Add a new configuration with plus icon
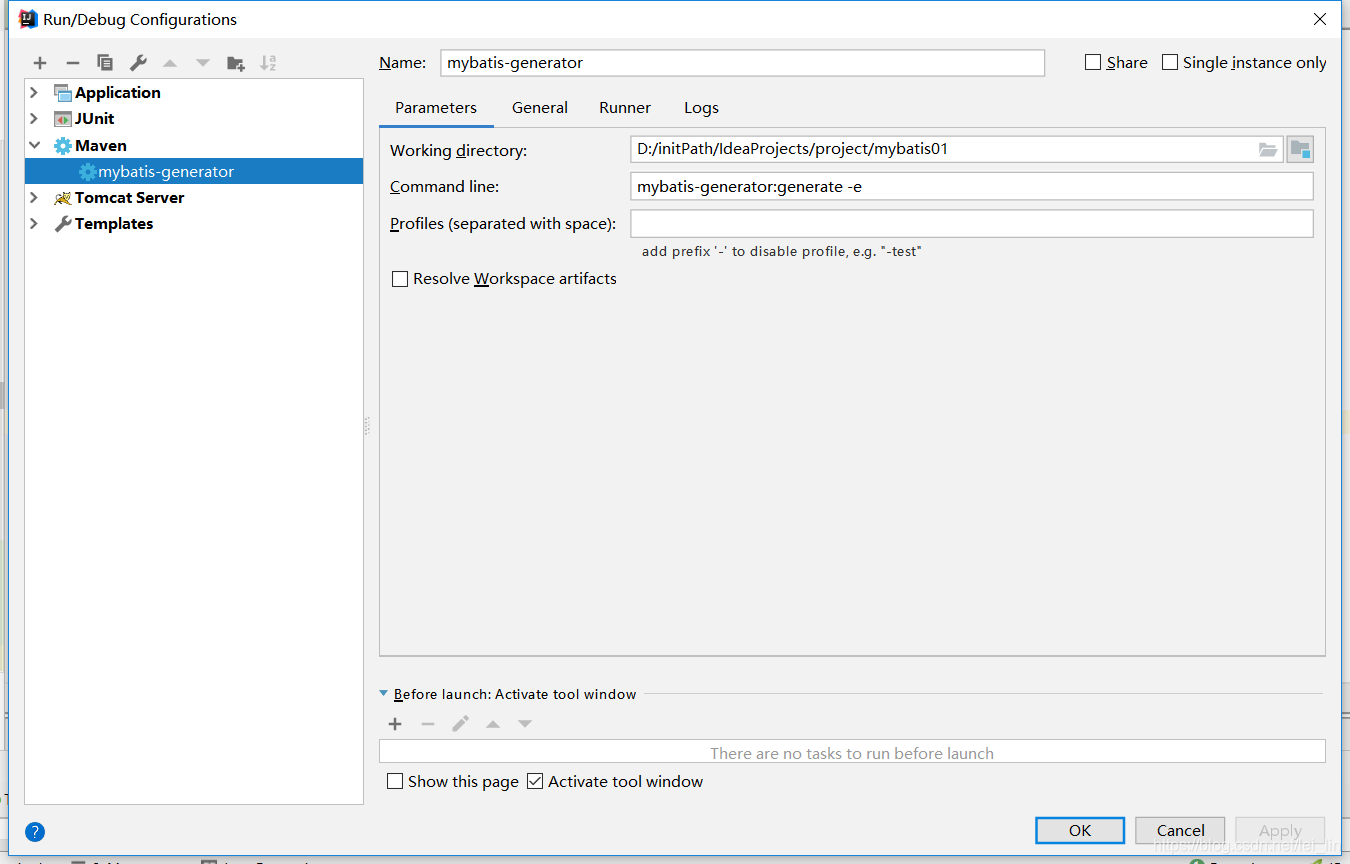Screen dimensions: 1350x864 40,63
